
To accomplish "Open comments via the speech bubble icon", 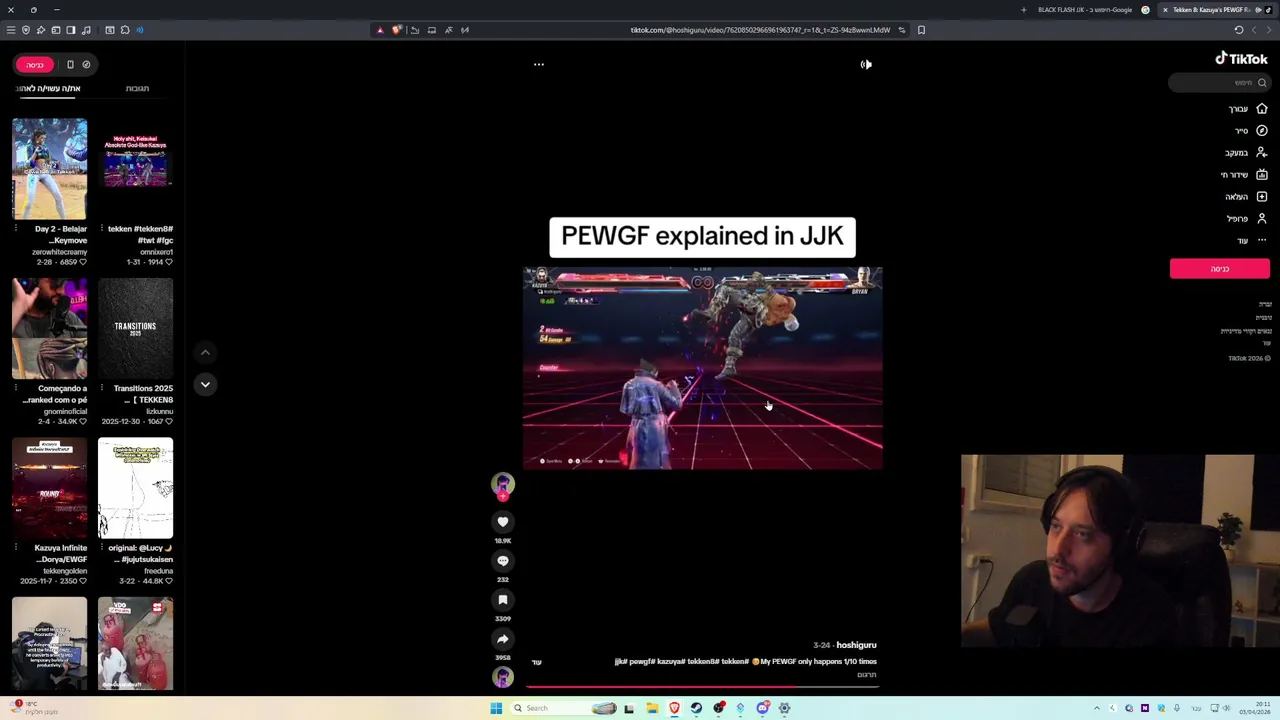I will pos(503,561).
